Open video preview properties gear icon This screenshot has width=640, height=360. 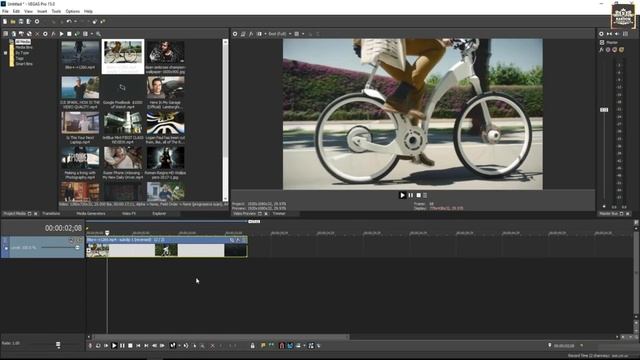(235, 34)
